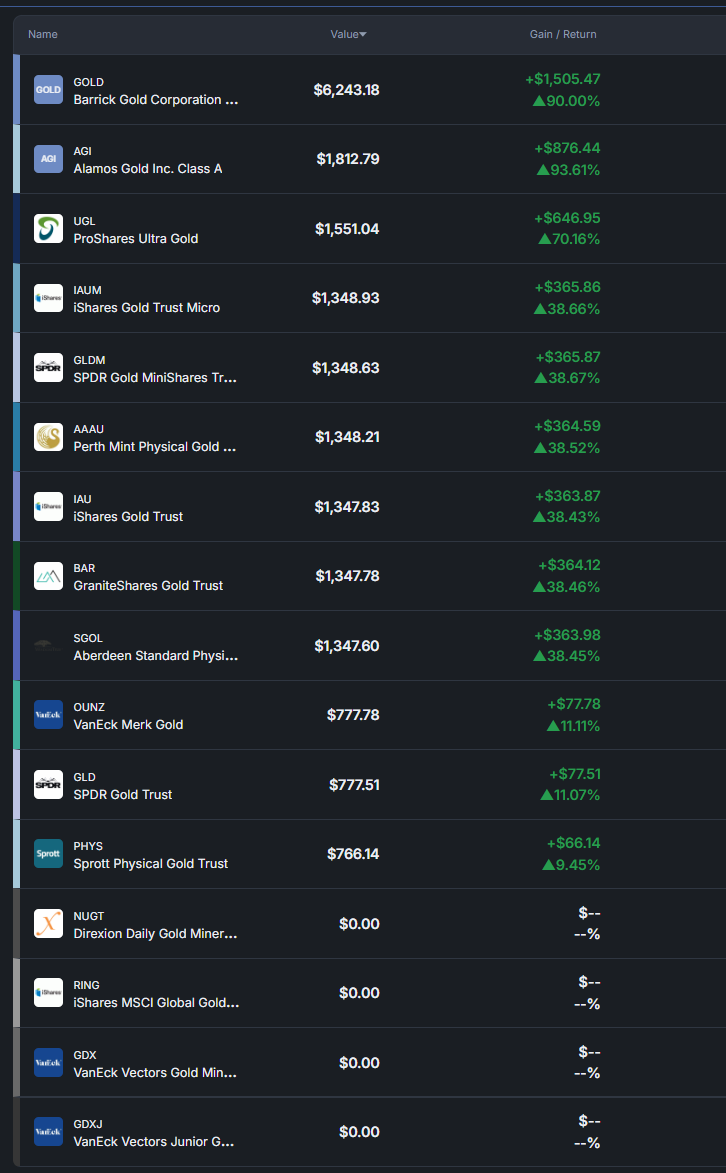The image size is (726, 1173).
Task: Click the iShares IAUM logo icon
Action: coord(48,298)
